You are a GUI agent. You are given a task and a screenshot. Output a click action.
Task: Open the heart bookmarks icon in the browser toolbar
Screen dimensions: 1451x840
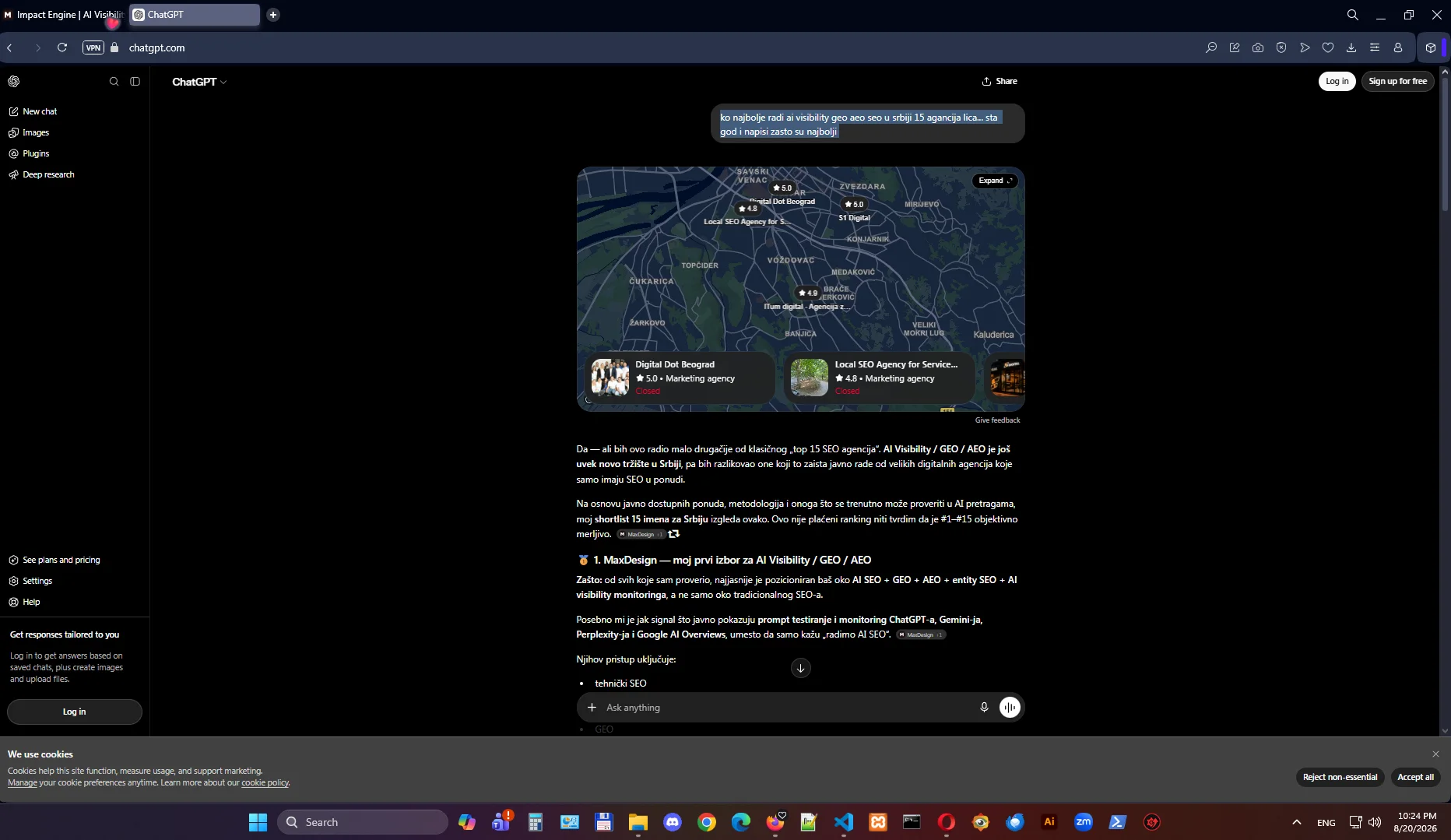coord(1328,47)
